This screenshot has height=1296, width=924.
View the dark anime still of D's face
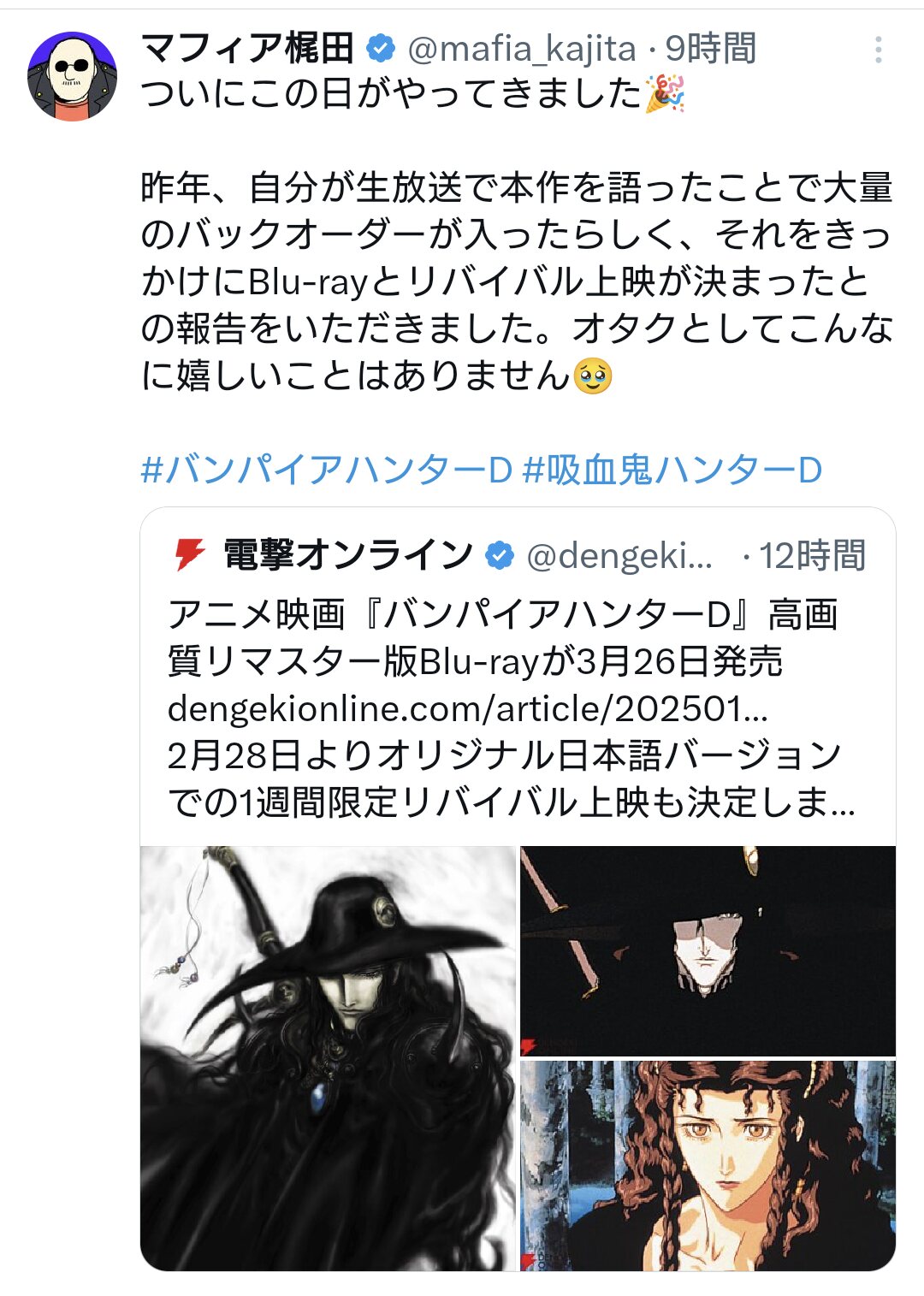(708, 950)
